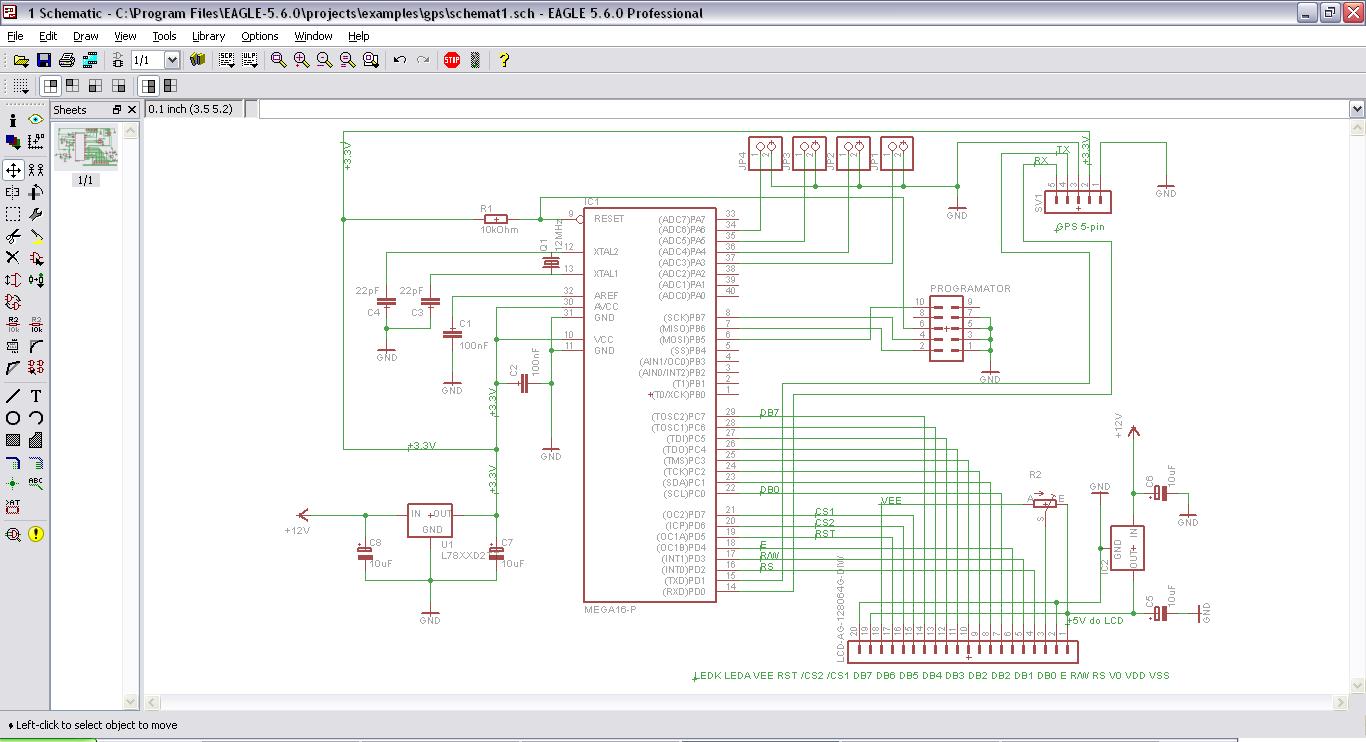Select the Move tool
This screenshot has height=742, width=1366.
pos(13,170)
